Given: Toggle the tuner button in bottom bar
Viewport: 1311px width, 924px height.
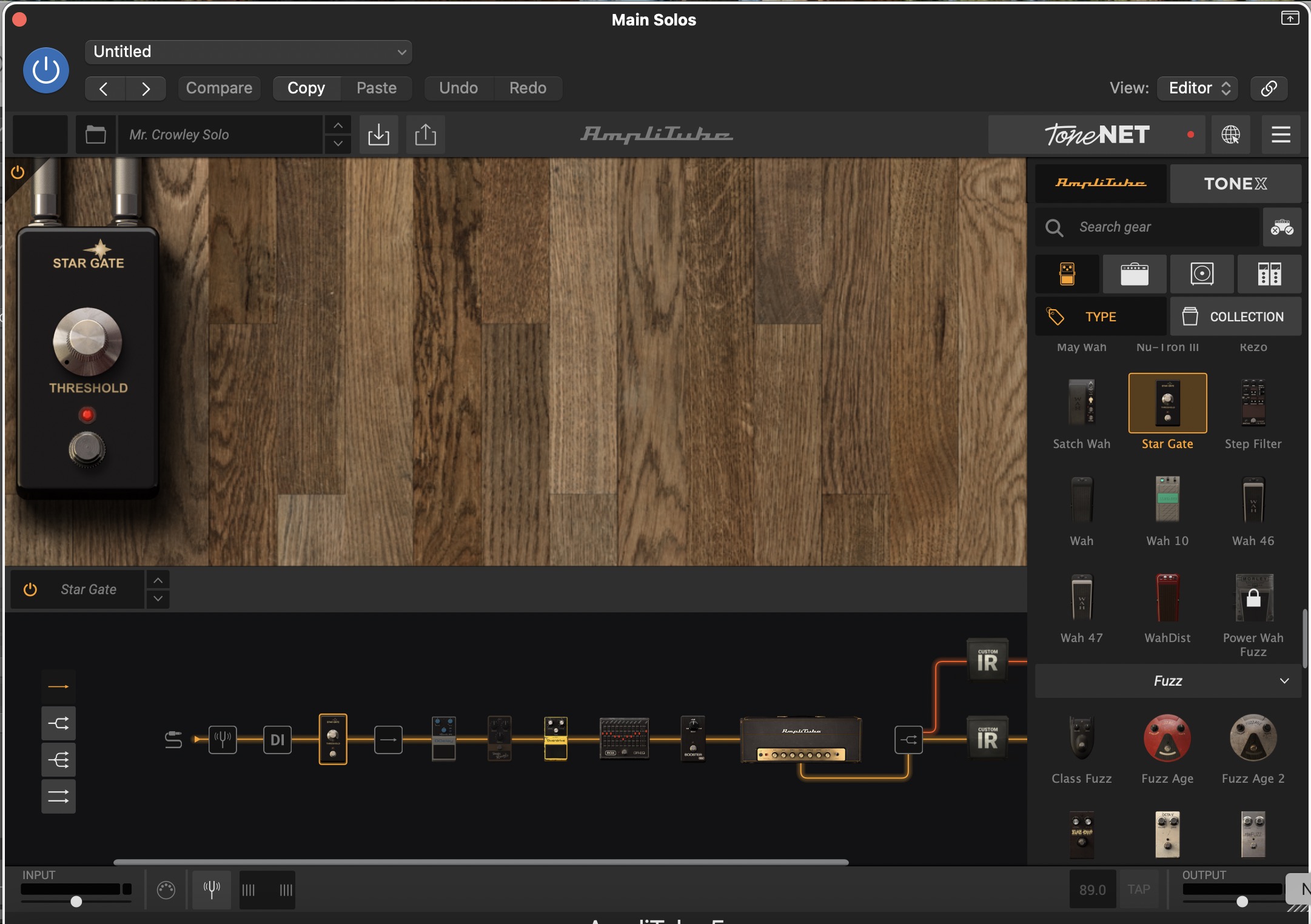Looking at the screenshot, I should click(212, 890).
